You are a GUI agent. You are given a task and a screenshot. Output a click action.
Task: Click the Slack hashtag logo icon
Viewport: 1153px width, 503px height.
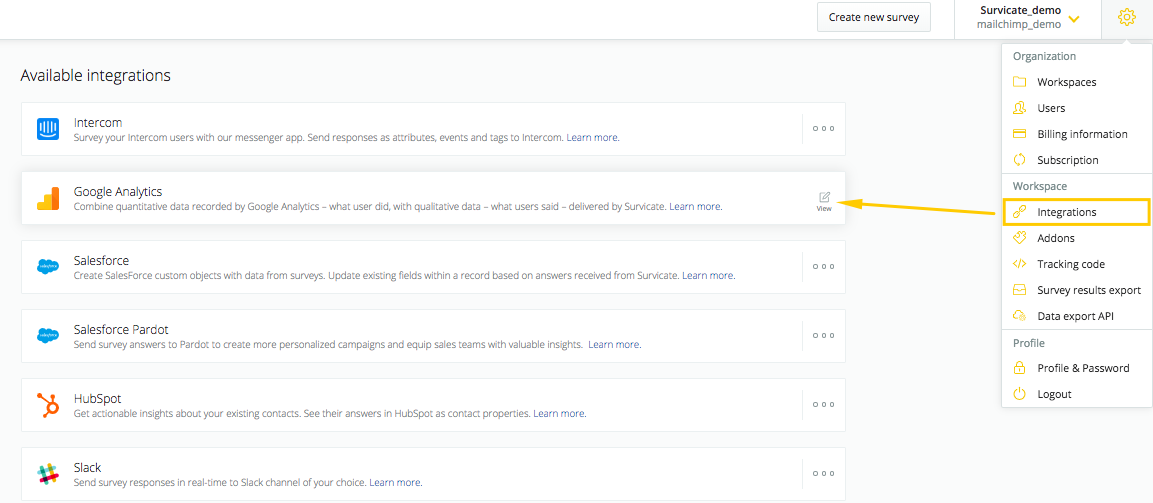[48, 474]
